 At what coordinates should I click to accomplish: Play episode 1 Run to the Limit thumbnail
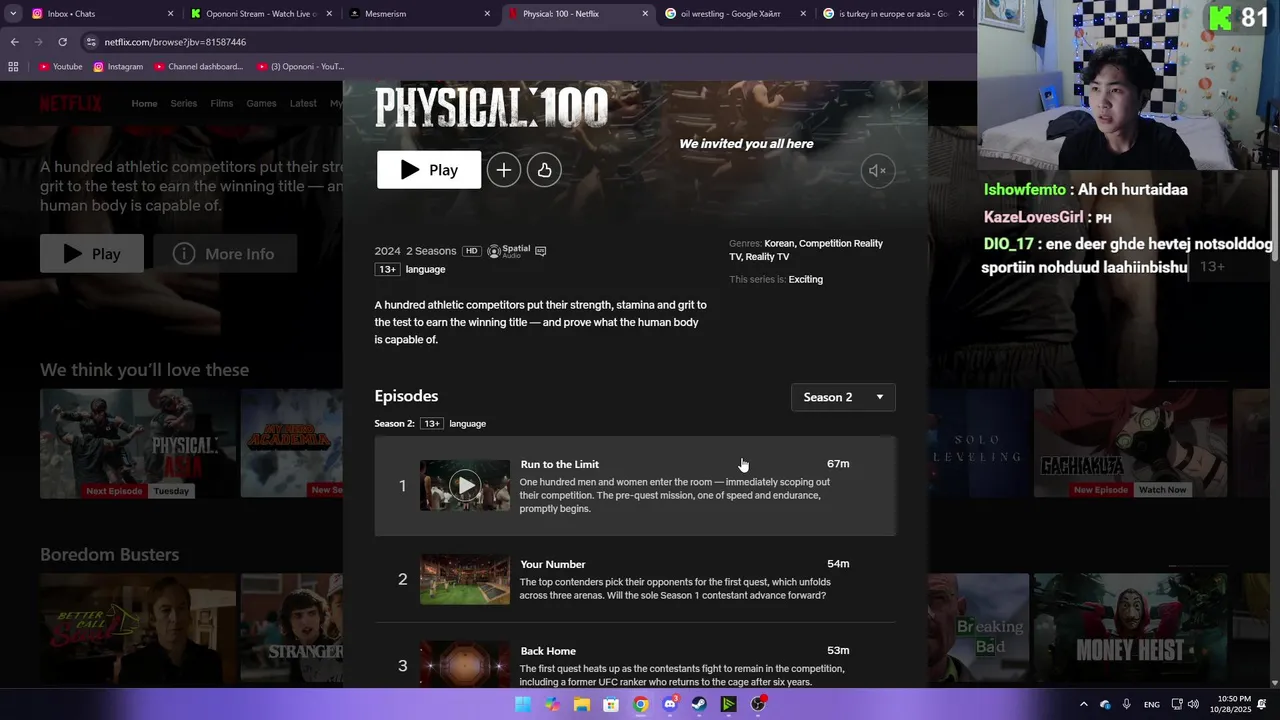(465, 486)
